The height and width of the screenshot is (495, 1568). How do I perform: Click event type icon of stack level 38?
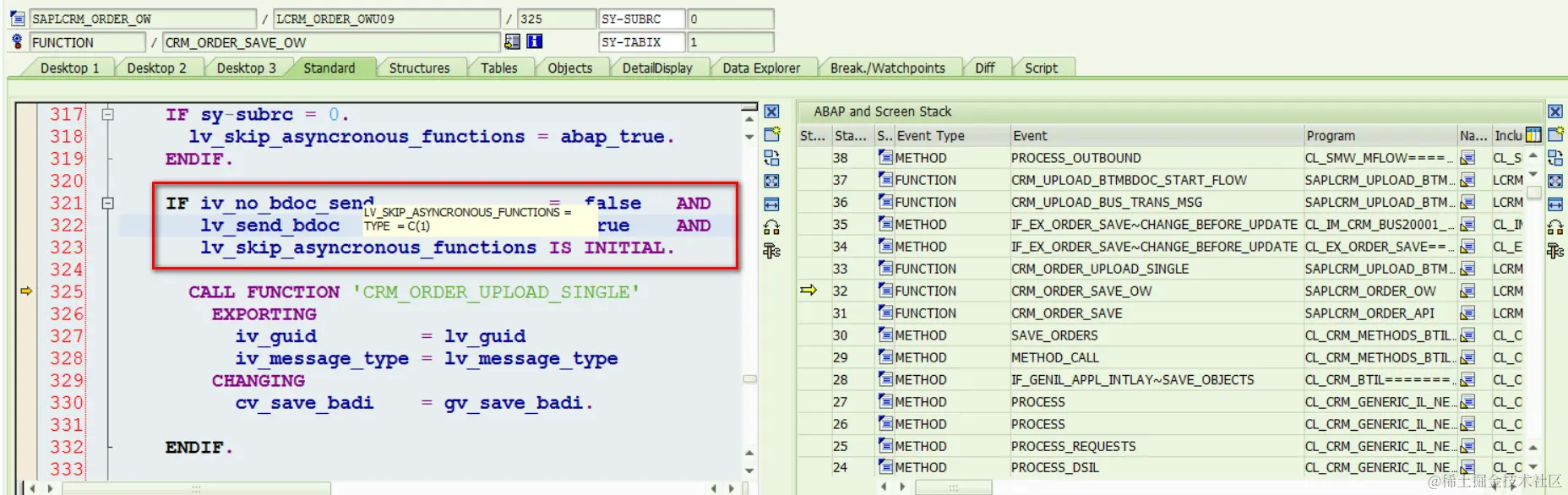click(x=885, y=157)
